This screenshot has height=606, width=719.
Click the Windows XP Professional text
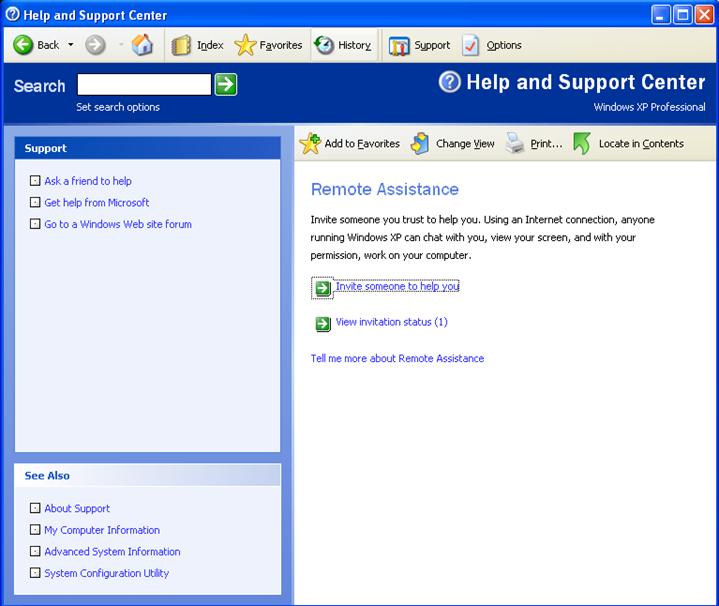[x=649, y=107]
